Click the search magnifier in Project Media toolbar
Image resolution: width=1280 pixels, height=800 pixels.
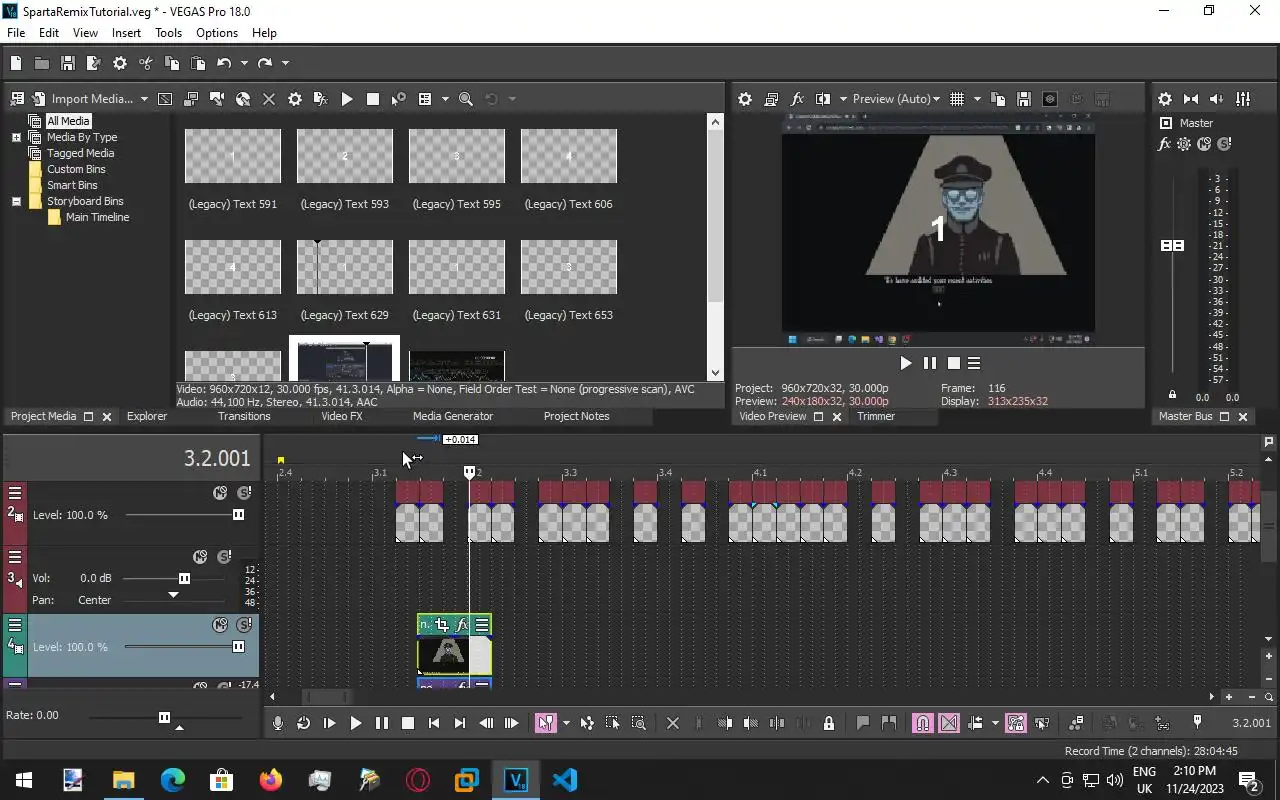point(466,99)
